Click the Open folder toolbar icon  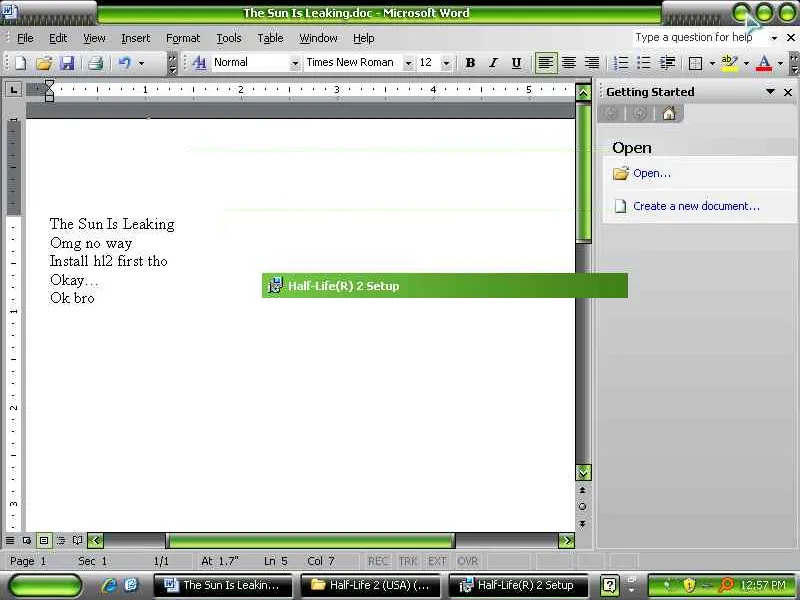point(44,63)
